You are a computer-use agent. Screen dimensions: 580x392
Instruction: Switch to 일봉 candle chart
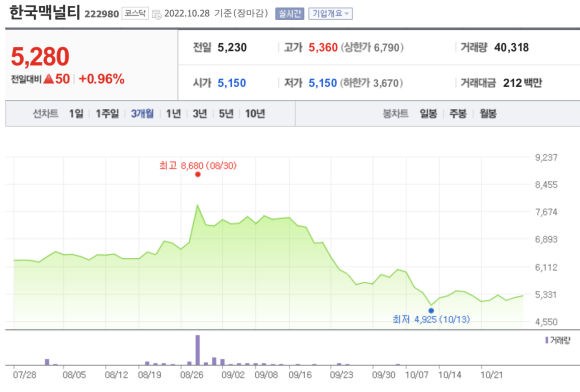[428, 114]
